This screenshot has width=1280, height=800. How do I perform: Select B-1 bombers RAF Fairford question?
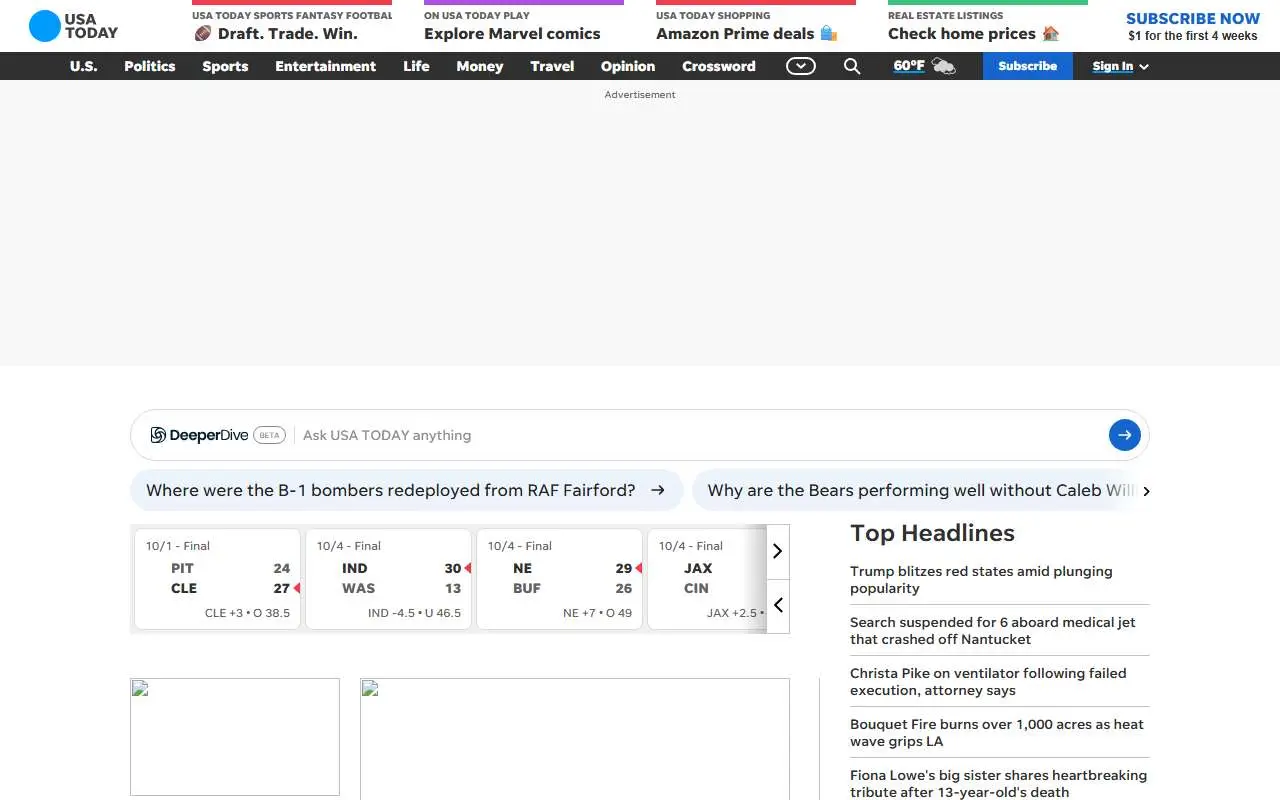[406, 490]
